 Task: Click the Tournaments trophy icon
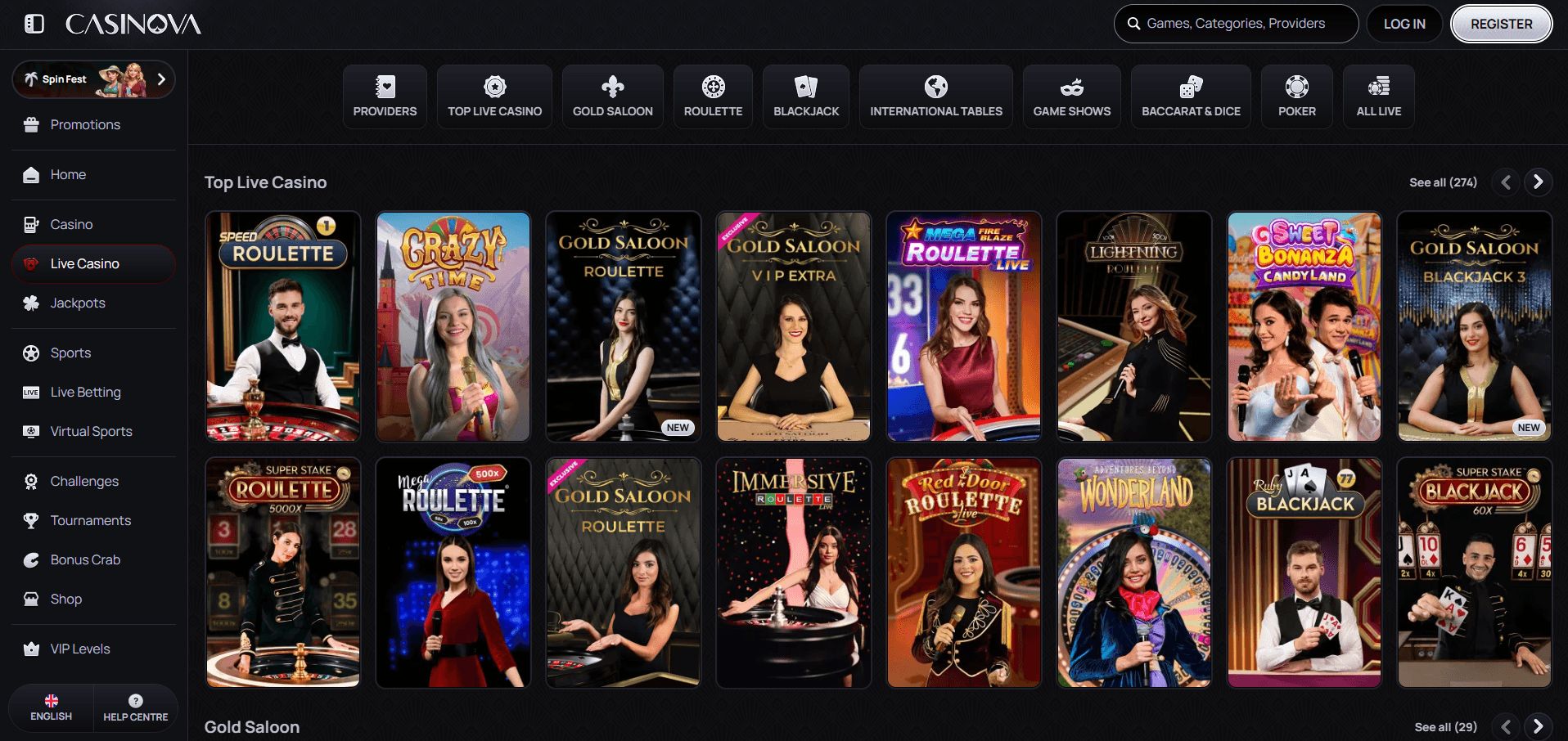31,520
